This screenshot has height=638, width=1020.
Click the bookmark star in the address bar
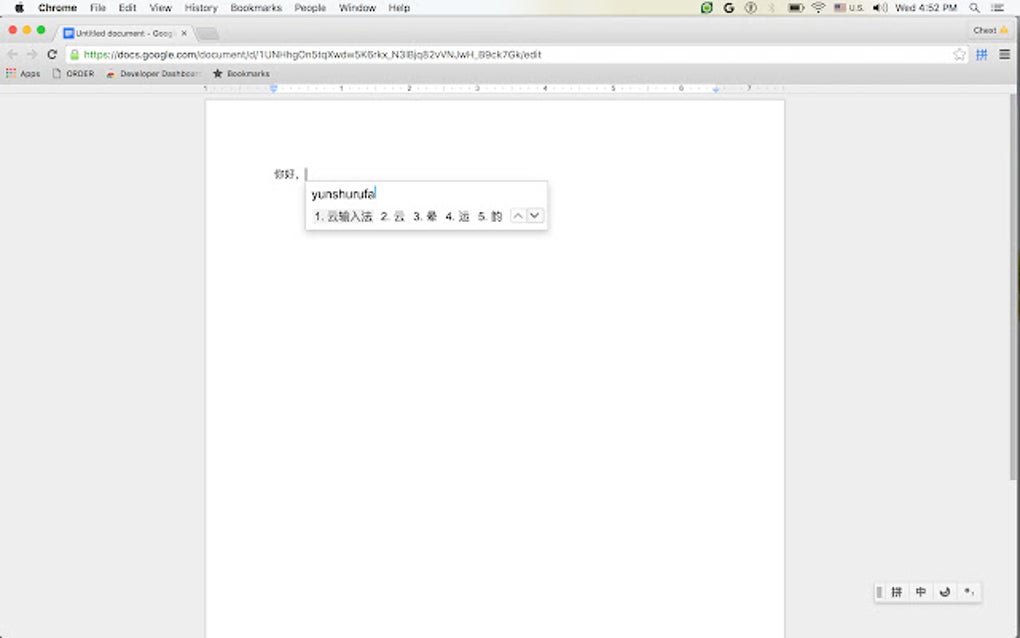[x=957, y=55]
